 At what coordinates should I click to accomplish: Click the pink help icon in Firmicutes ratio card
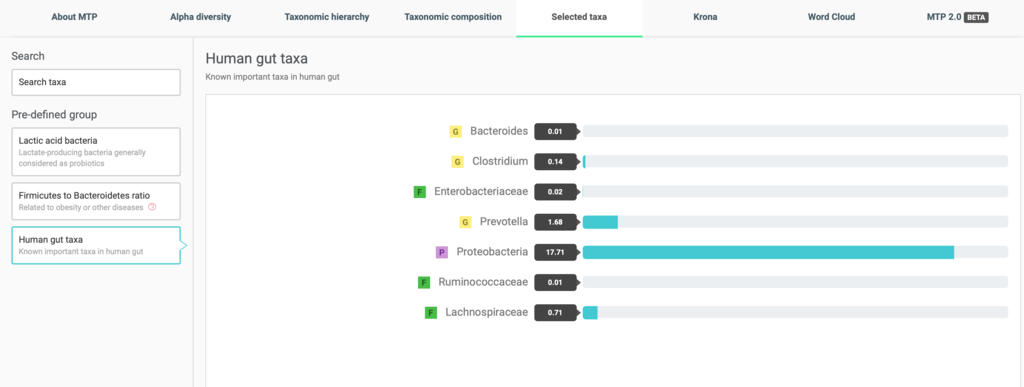(152, 208)
